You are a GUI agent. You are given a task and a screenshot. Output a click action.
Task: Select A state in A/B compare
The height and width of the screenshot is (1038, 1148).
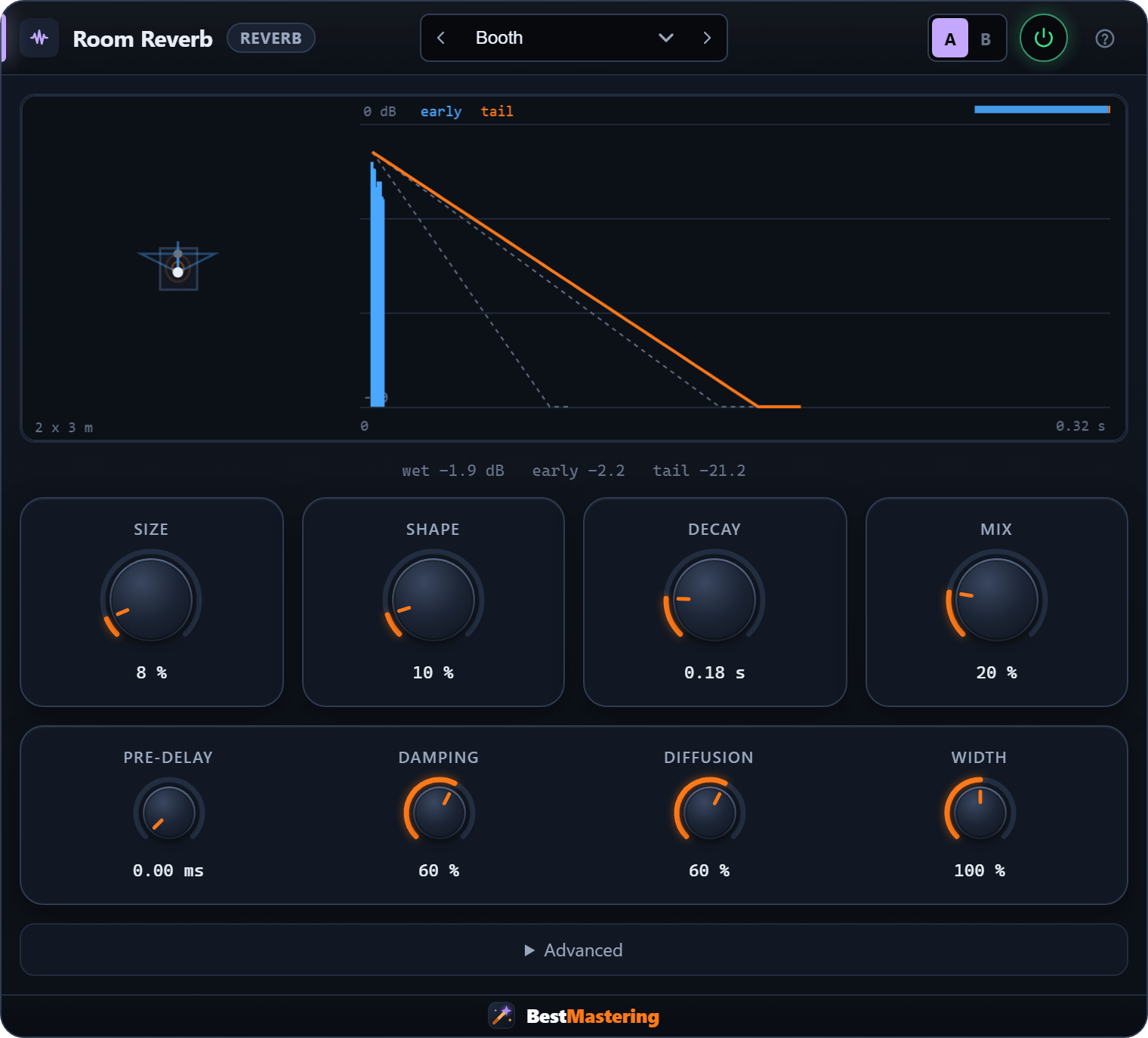click(x=950, y=39)
